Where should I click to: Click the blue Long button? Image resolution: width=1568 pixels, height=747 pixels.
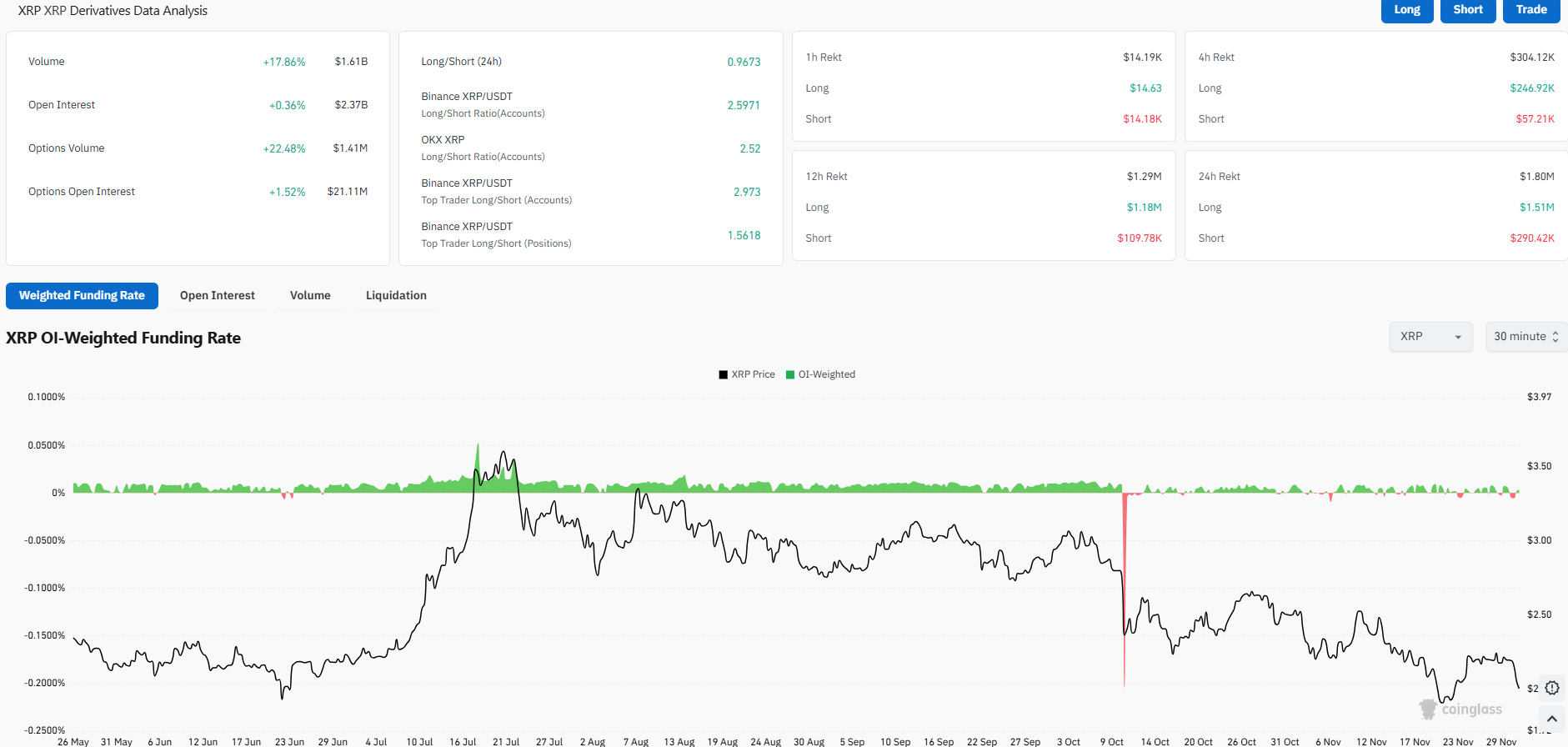[1407, 10]
